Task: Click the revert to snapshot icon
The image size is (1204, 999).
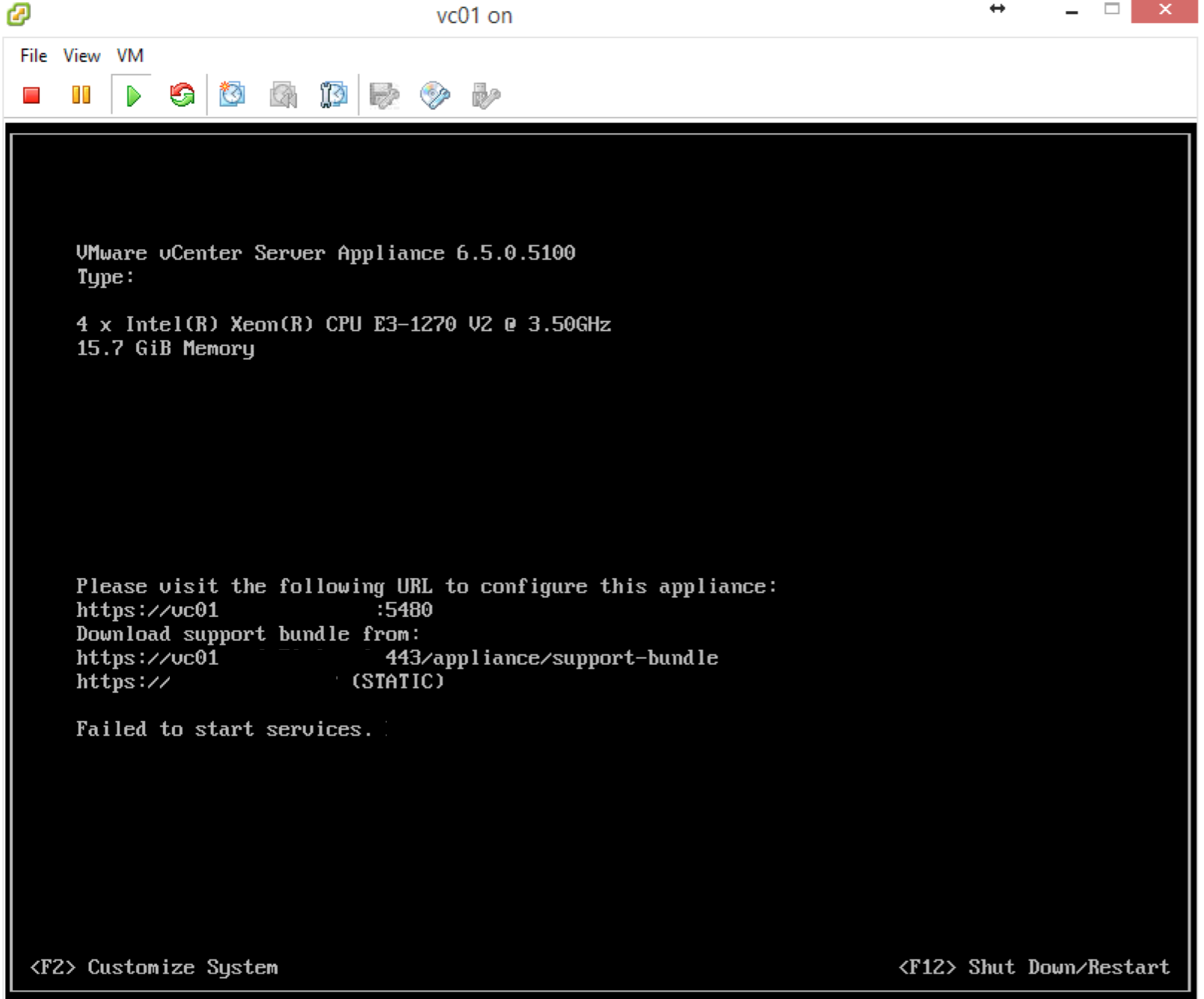Action: pyautogui.click(x=283, y=95)
